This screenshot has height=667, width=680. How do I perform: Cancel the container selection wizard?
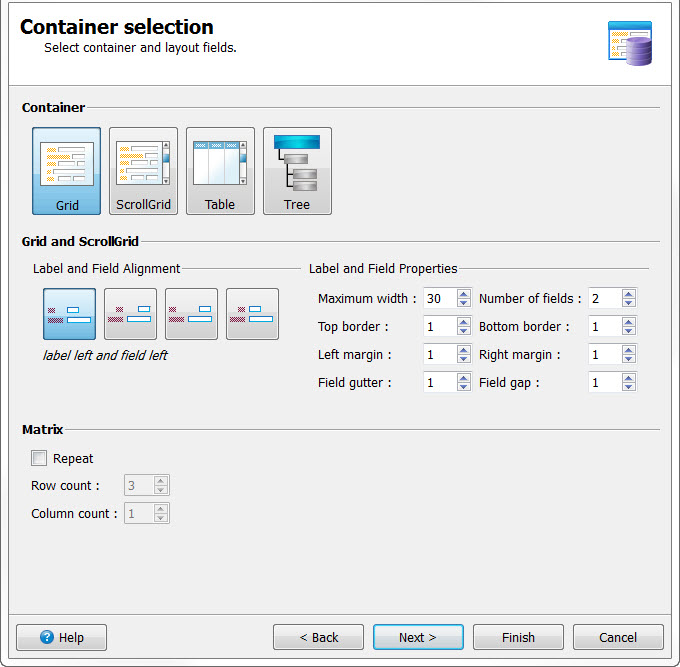(618, 637)
